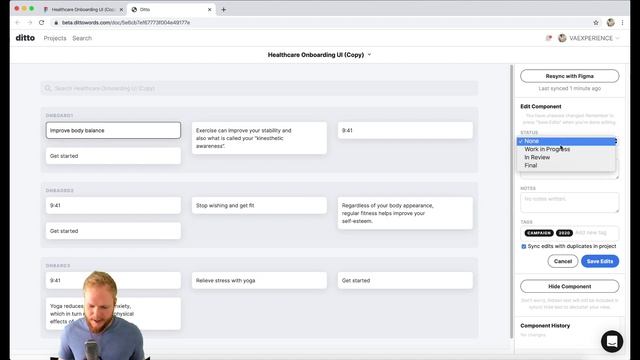Click the VAEXPERIENCE user avatar
Screen dimensions: 640x360
(562, 38)
